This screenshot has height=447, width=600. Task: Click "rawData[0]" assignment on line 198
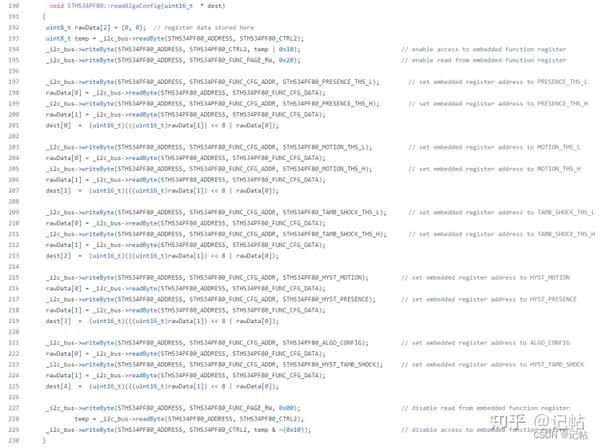point(64,93)
